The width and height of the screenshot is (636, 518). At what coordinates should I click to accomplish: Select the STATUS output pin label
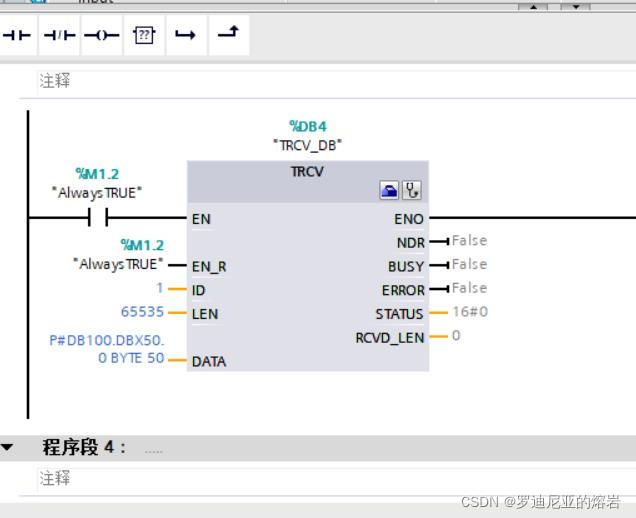point(399,314)
